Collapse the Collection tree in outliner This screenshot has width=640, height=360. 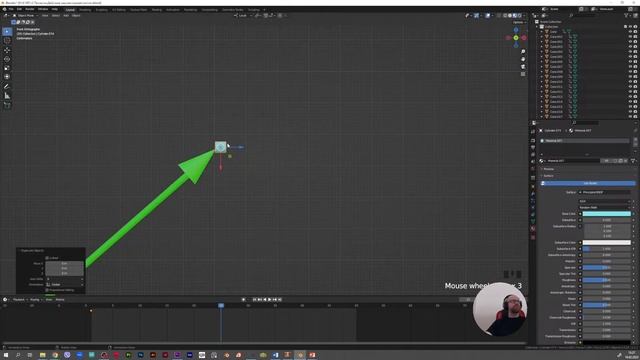[x=537, y=27]
